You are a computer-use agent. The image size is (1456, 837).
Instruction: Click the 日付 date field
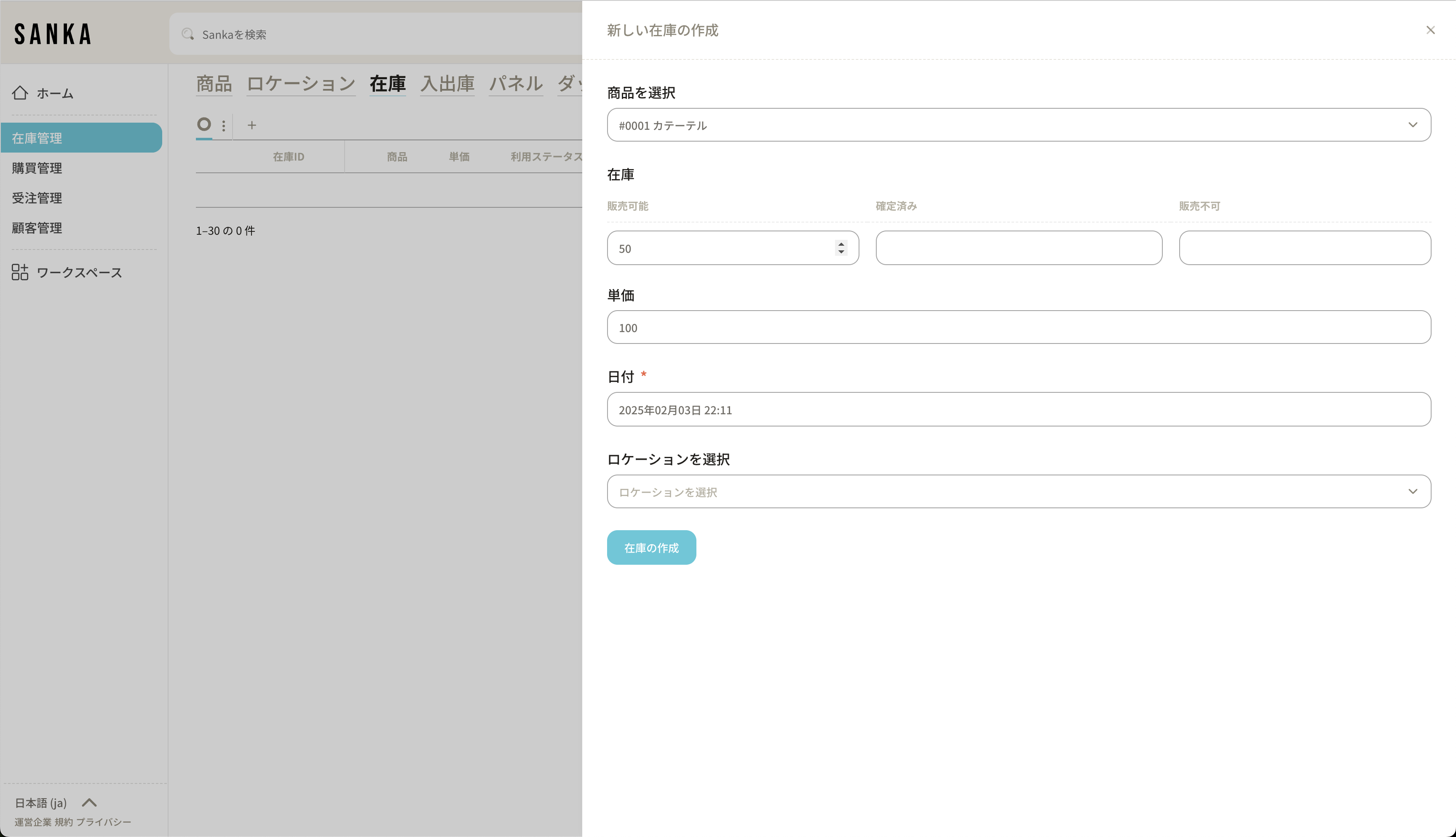[1018, 409]
